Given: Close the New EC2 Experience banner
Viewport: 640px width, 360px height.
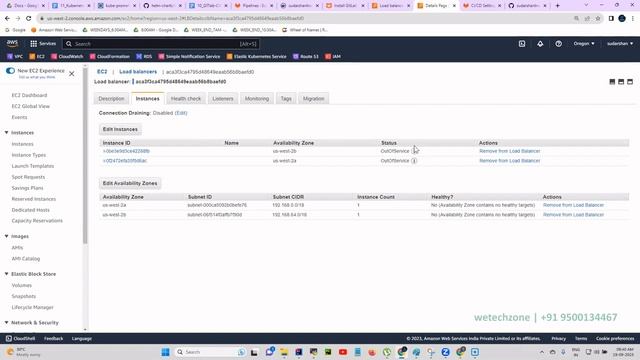Looking at the screenshot, I should tap(71, 73).
